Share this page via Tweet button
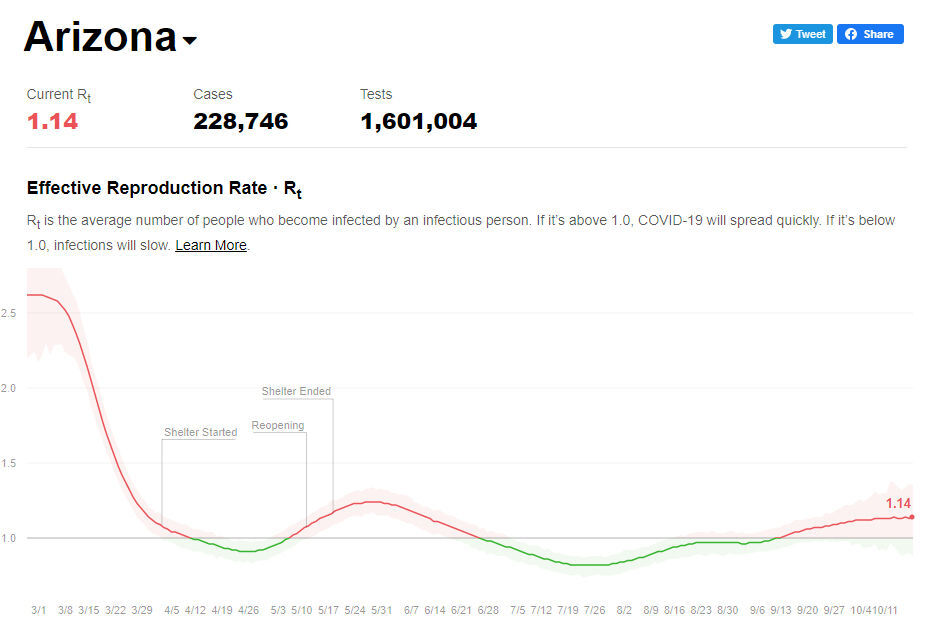The image size is (938, 628). coord(802,34)
